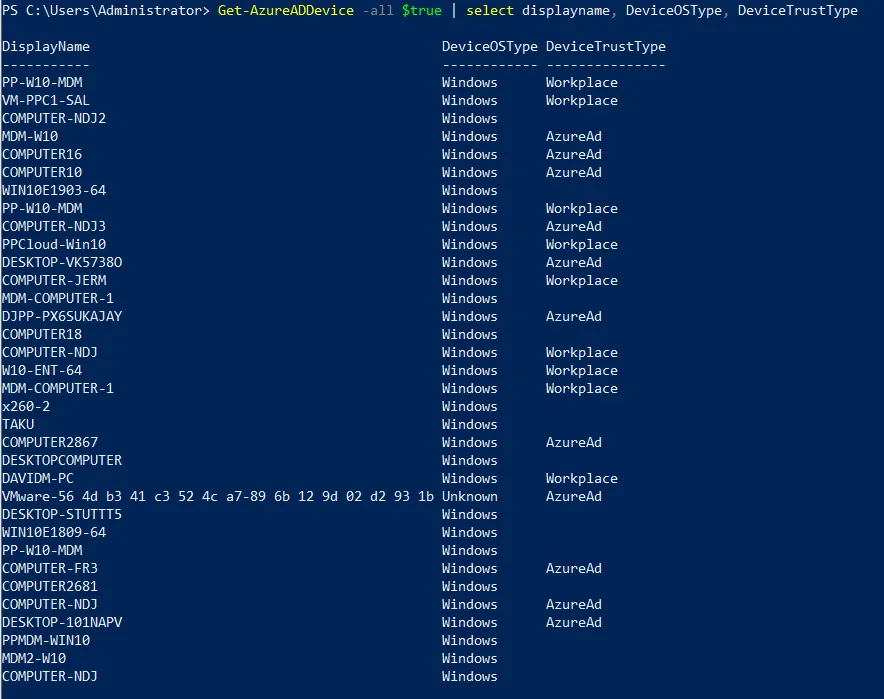
Task: Click the COMPUTER-FR3 device name
Action: pyautogui.click(x=50, y=569)
